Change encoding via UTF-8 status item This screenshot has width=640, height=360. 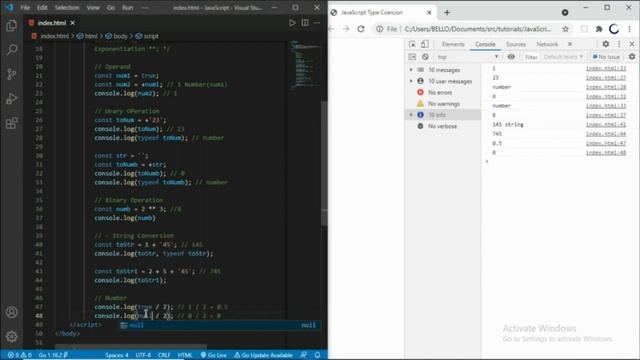point(143,355)
